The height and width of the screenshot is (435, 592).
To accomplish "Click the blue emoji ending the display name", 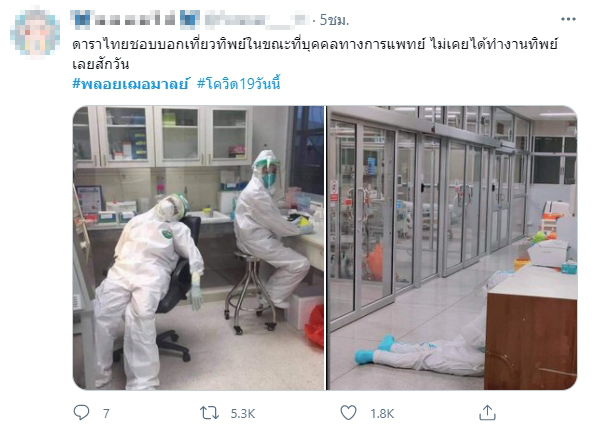I will 190,20.
